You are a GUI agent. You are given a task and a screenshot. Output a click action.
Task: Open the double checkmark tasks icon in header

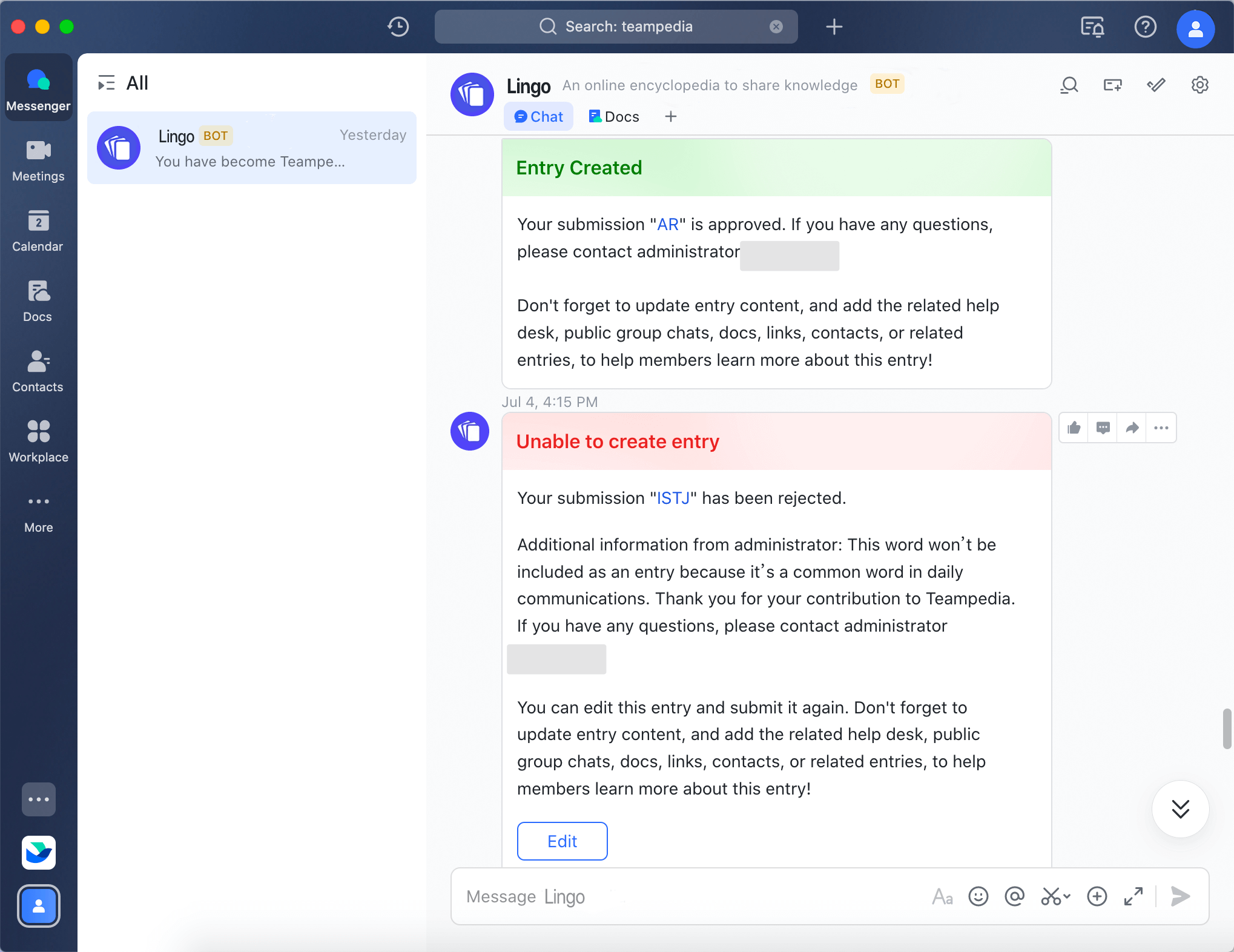[x=1156, y=85]
